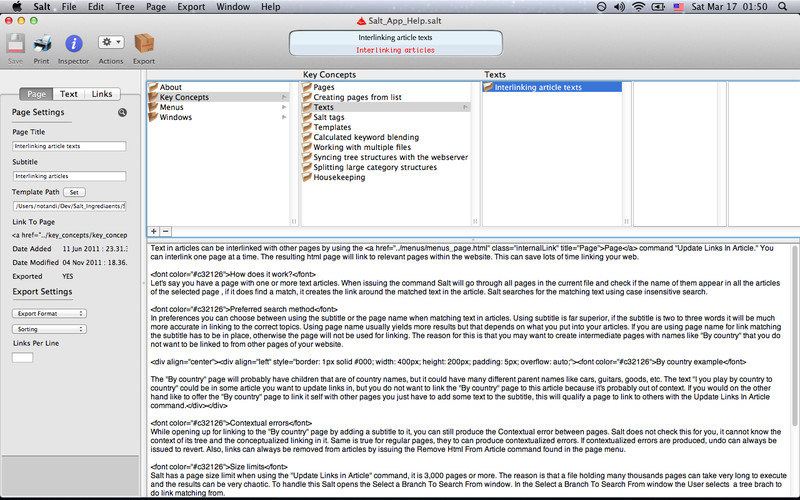Image resolution: width=800 pixels, height=500 pixels.
Task: Expand the Menus row arrow
Action: click(x=284, y=107)
